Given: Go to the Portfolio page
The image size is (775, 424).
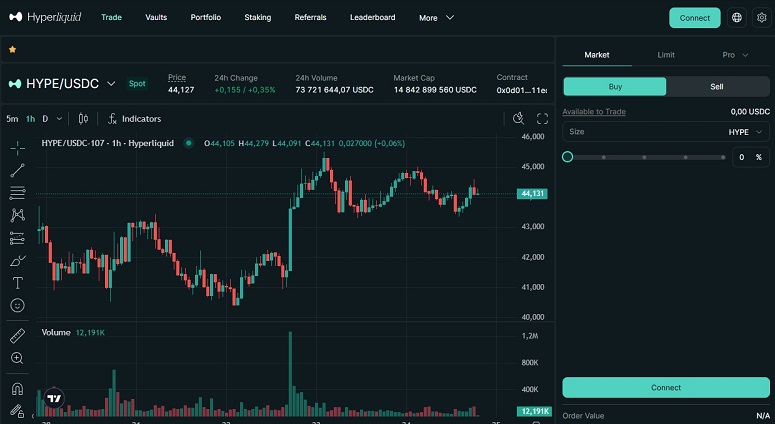Looking at the screenshot, I should point(206,17).
